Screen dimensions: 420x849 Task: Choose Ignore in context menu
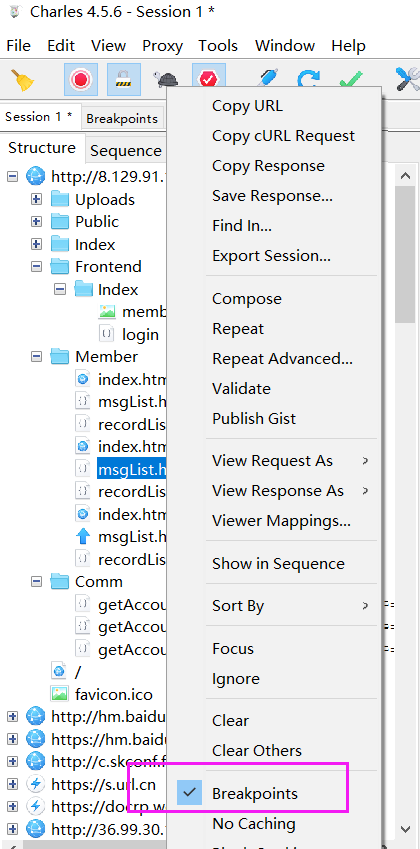tap(236, 678)
